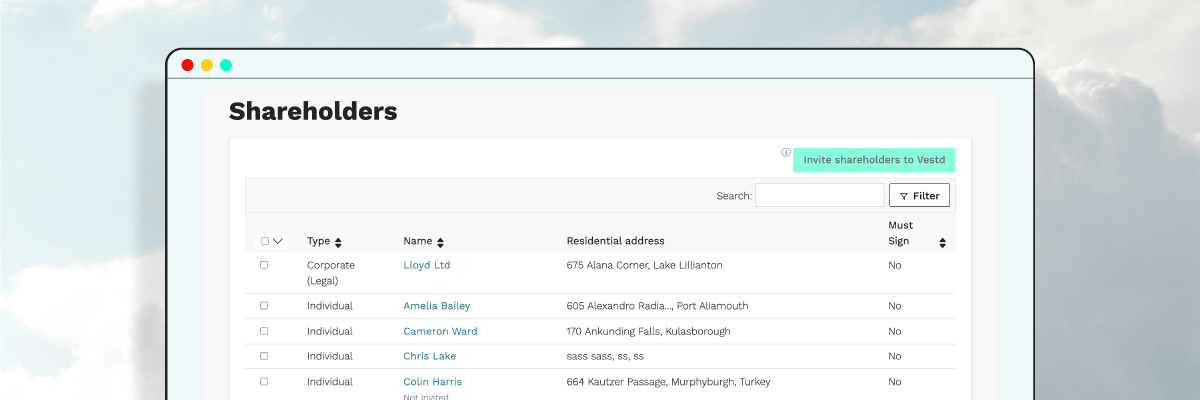Open the Filter options
This screenshot has height=400, width=1200.
pos(919,196)
